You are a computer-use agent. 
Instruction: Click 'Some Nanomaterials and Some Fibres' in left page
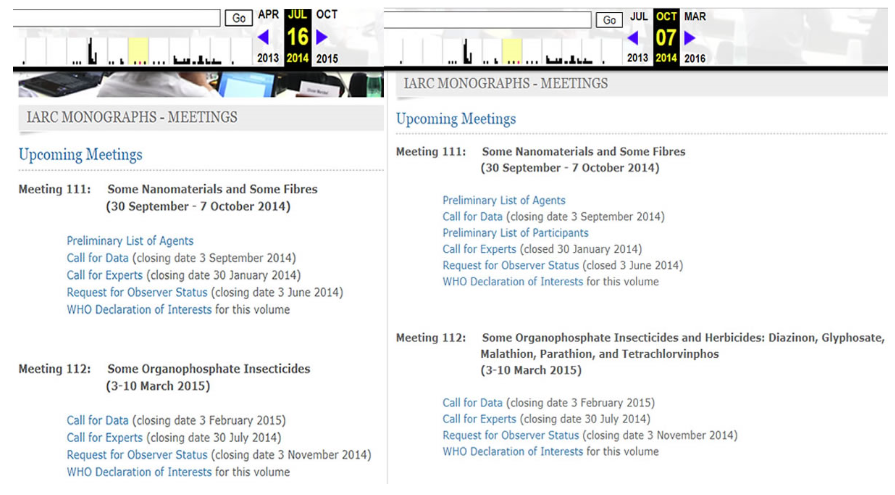click(x=212, y=189)
